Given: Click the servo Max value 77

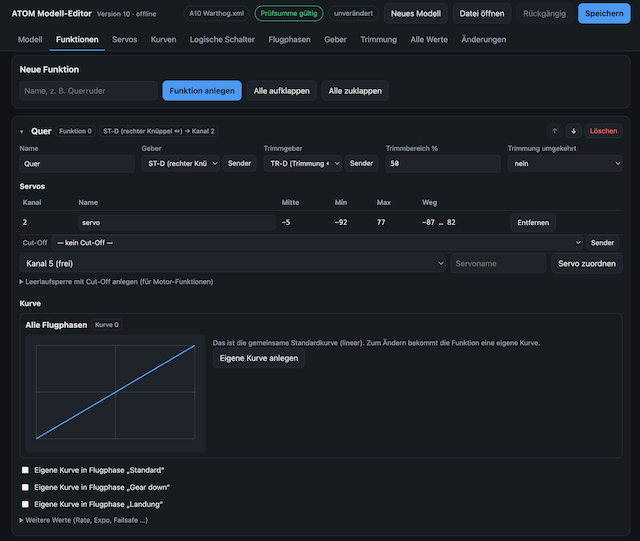Looking at the screenshot, I should pyautogui.click(x=381, y=223).
